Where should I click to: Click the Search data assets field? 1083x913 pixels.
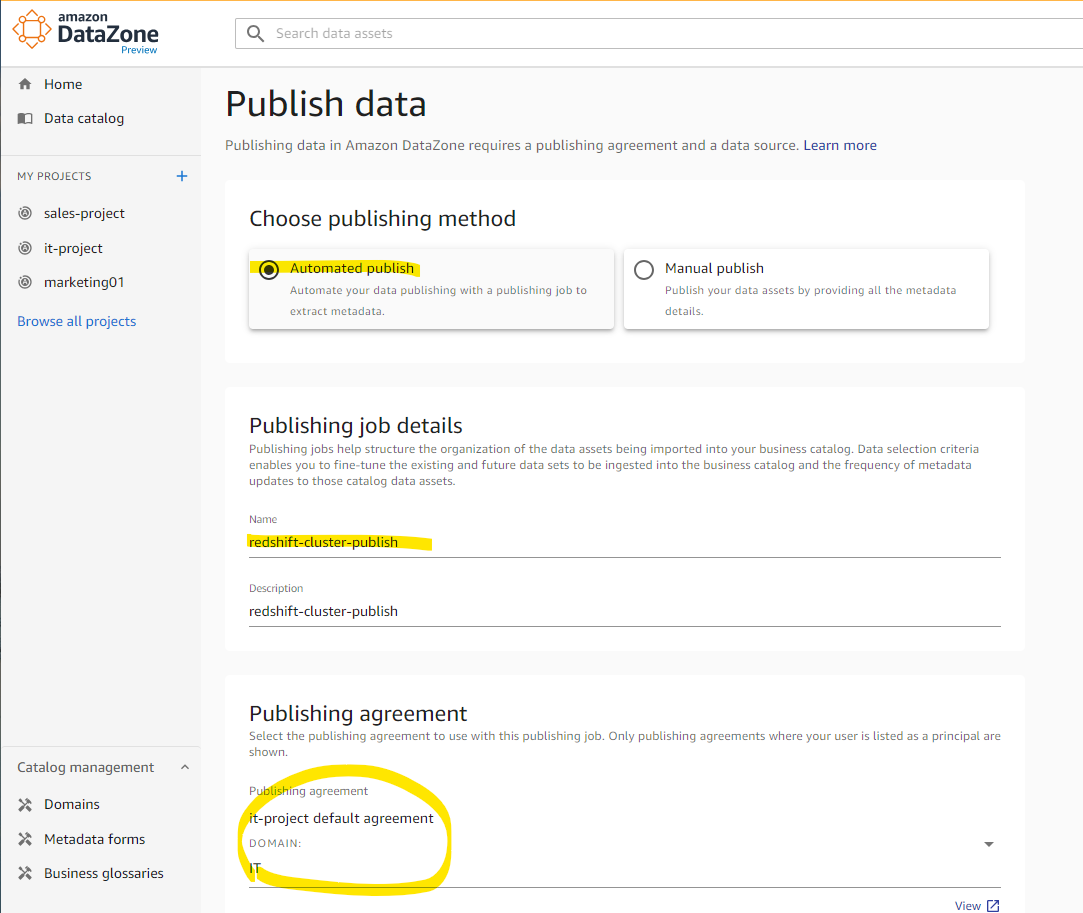pos(660,33)
